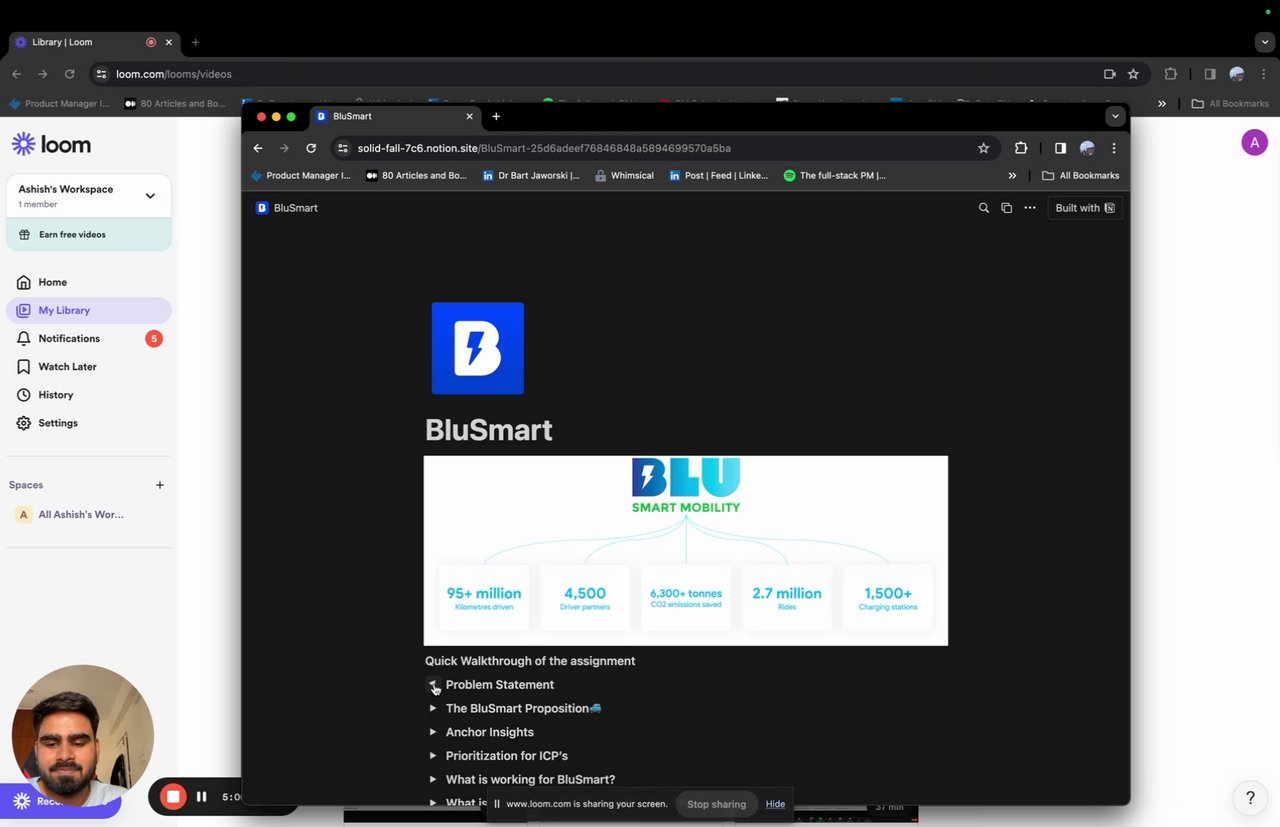Click All Bookmarks in the back window
The image size is (1280, 827).
pyautogui.click(x=1230, y=103)
